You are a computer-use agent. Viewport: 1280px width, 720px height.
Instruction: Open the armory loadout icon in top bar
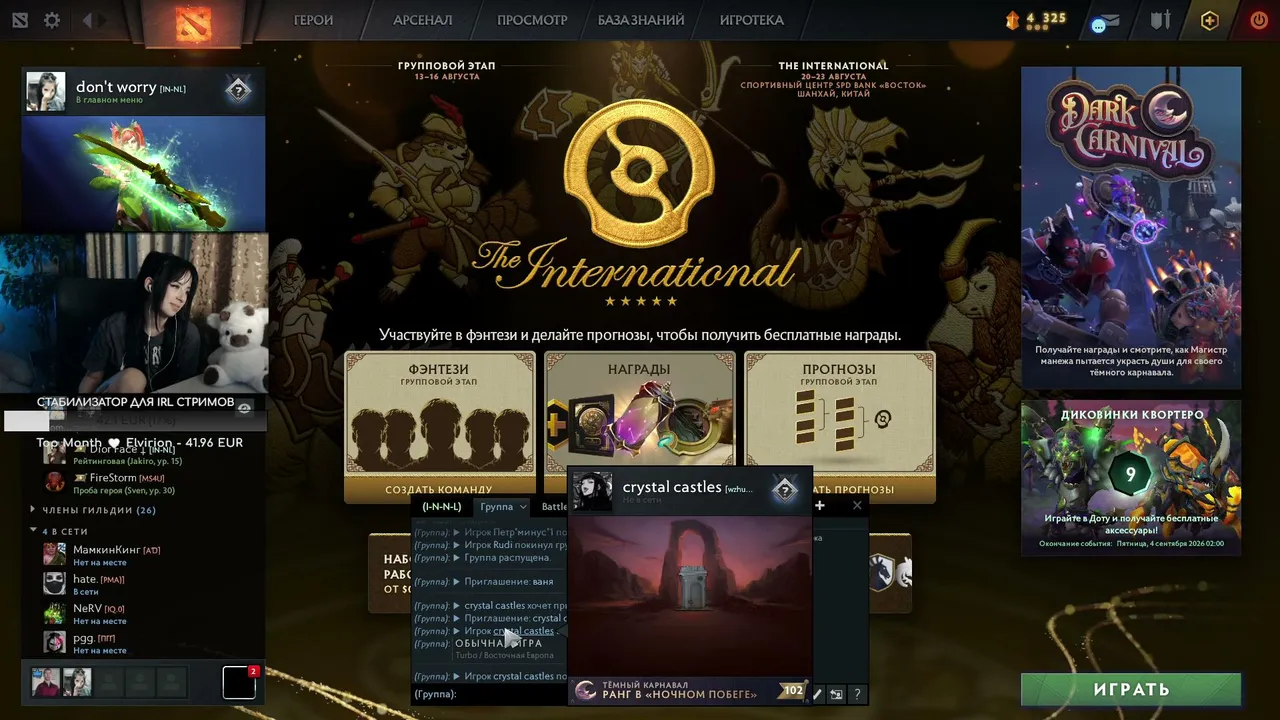[x=1160, y=20]
